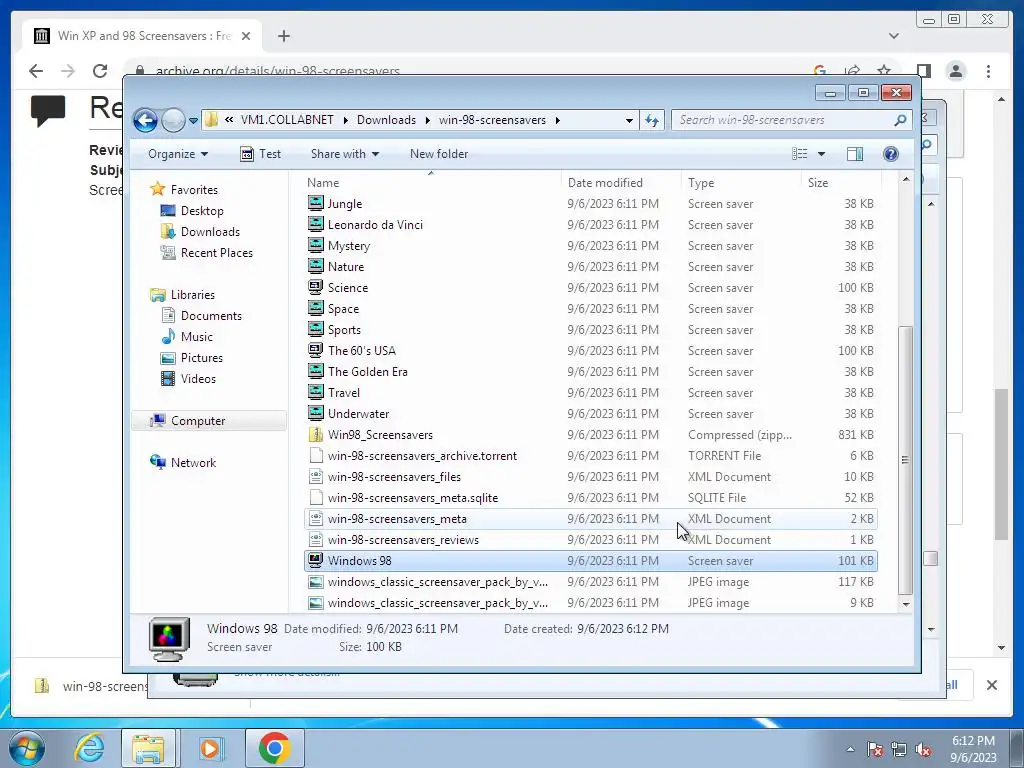Open address bar history dropdown
Viewport: 1024px width, 768px height.
click(x=629, y=121)
